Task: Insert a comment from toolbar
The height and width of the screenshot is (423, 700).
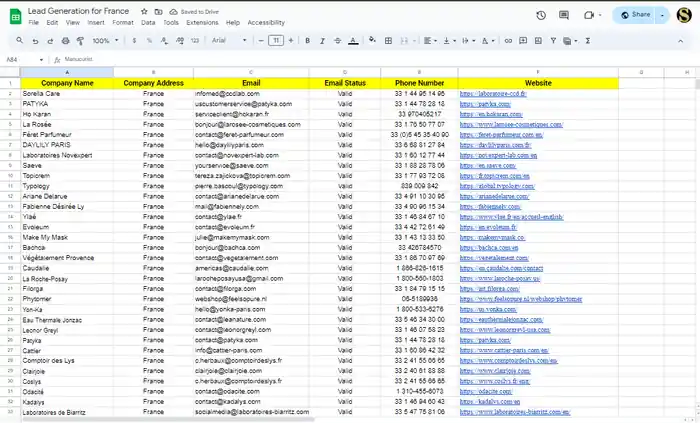Action: [x=523, y=41]
